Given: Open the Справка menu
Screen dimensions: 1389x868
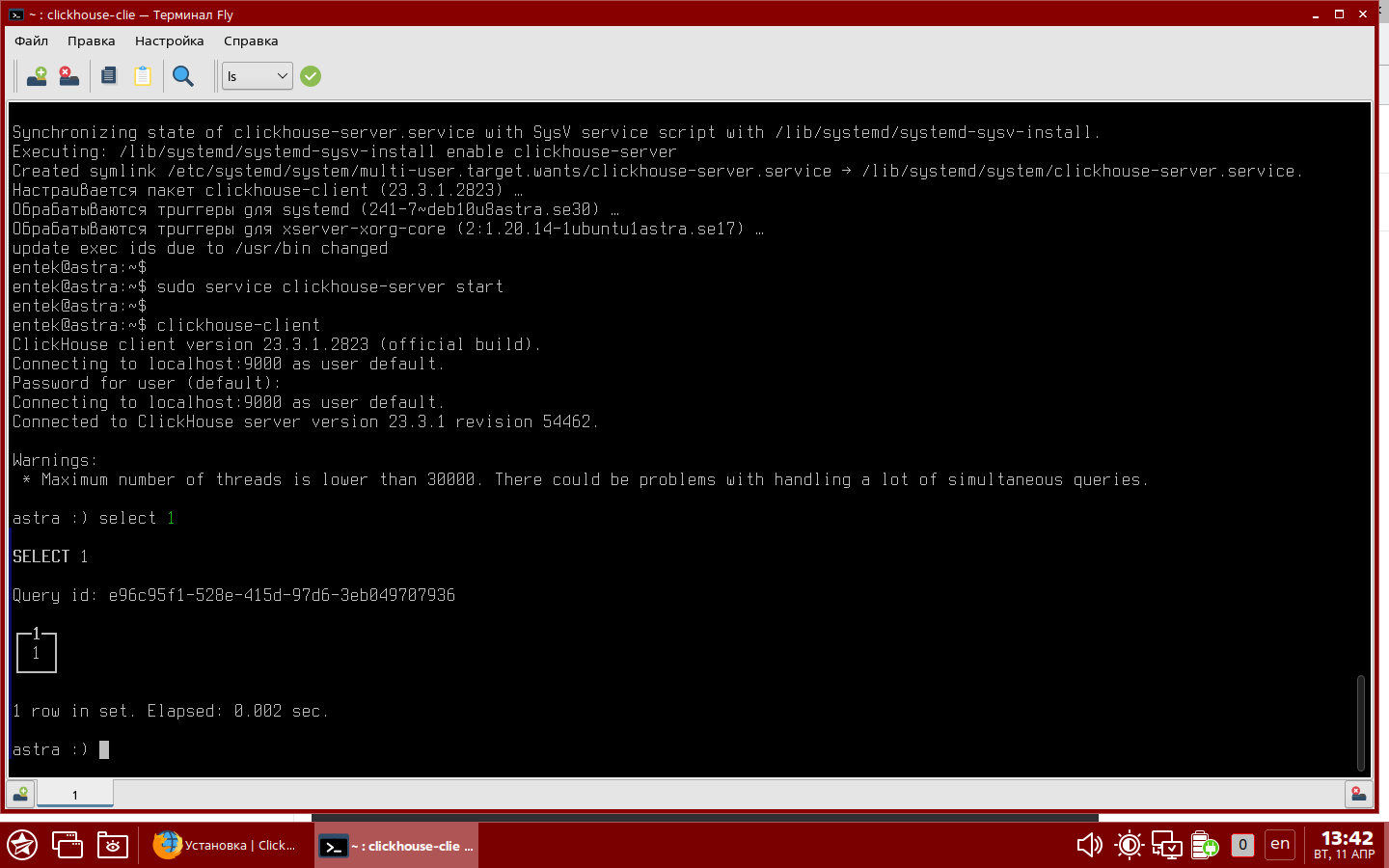Looking at the screenshot, I should coord(251,41).
